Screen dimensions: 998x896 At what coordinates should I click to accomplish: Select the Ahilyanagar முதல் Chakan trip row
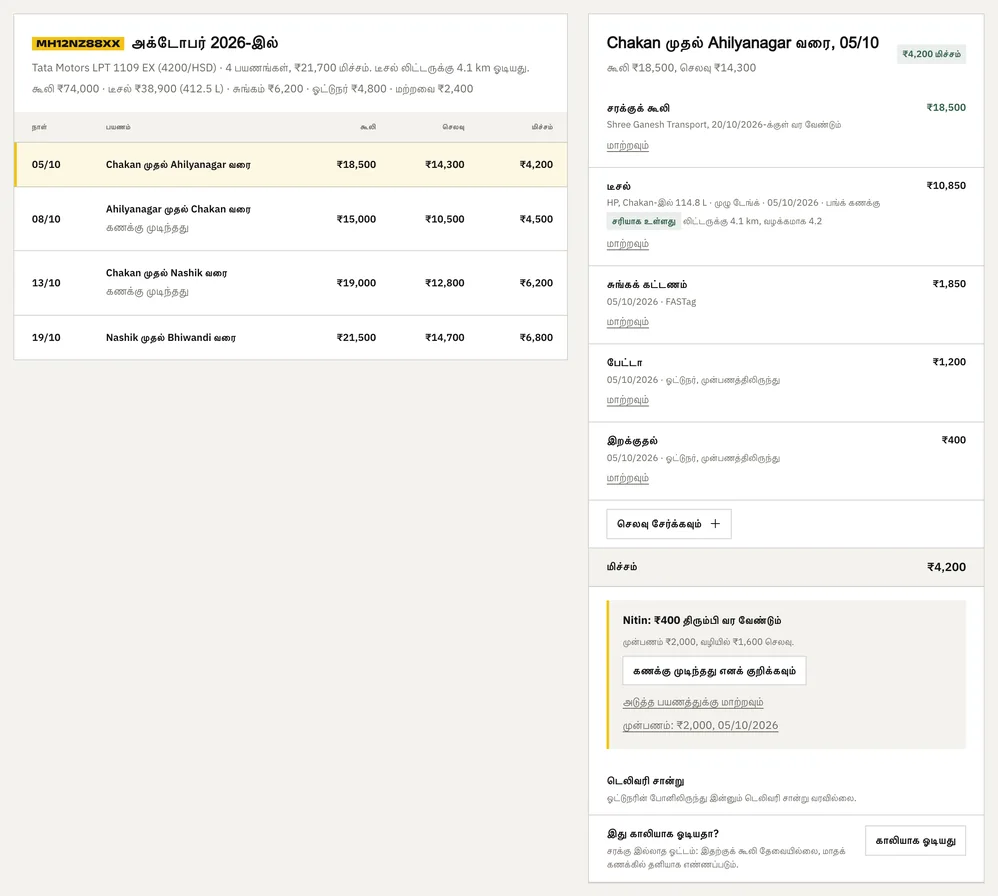tap(291, 219)
